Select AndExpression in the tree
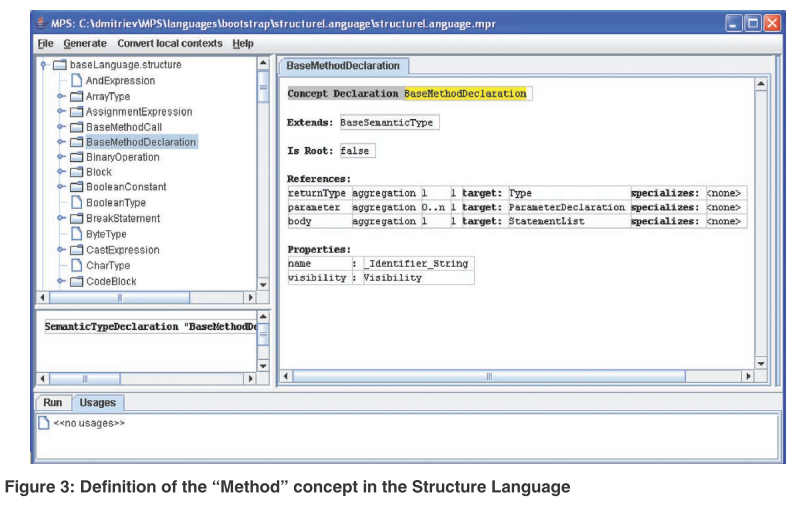Viewport: 797px width, 505px height. (120, 80)
